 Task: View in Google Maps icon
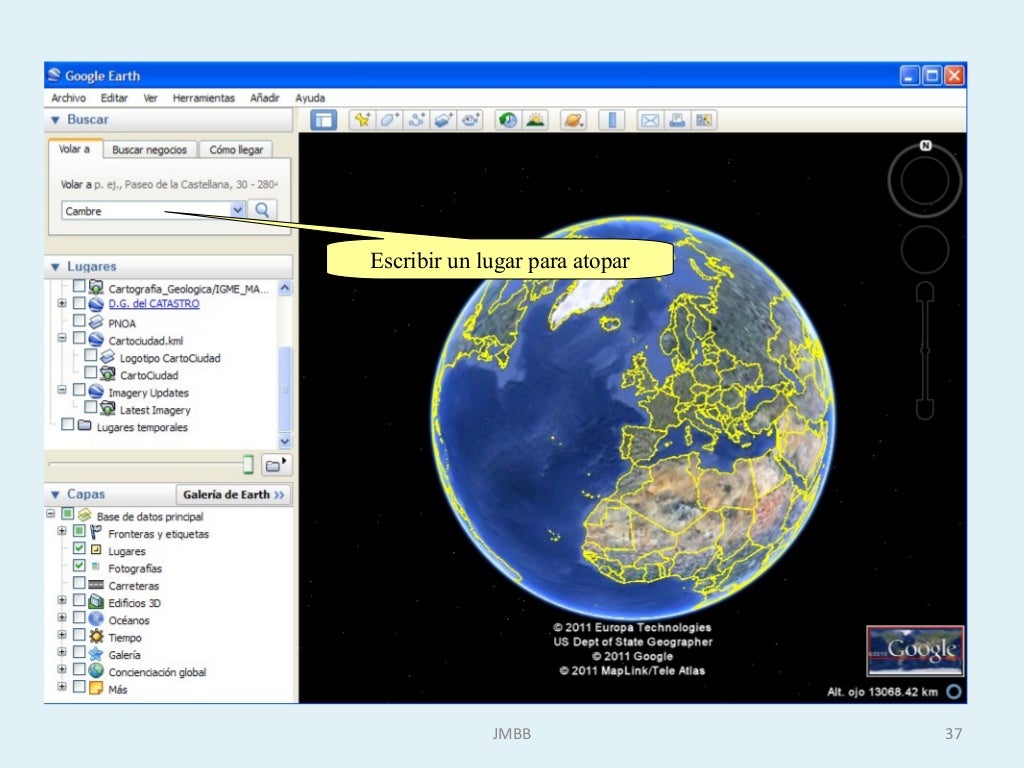coord(704,120)
